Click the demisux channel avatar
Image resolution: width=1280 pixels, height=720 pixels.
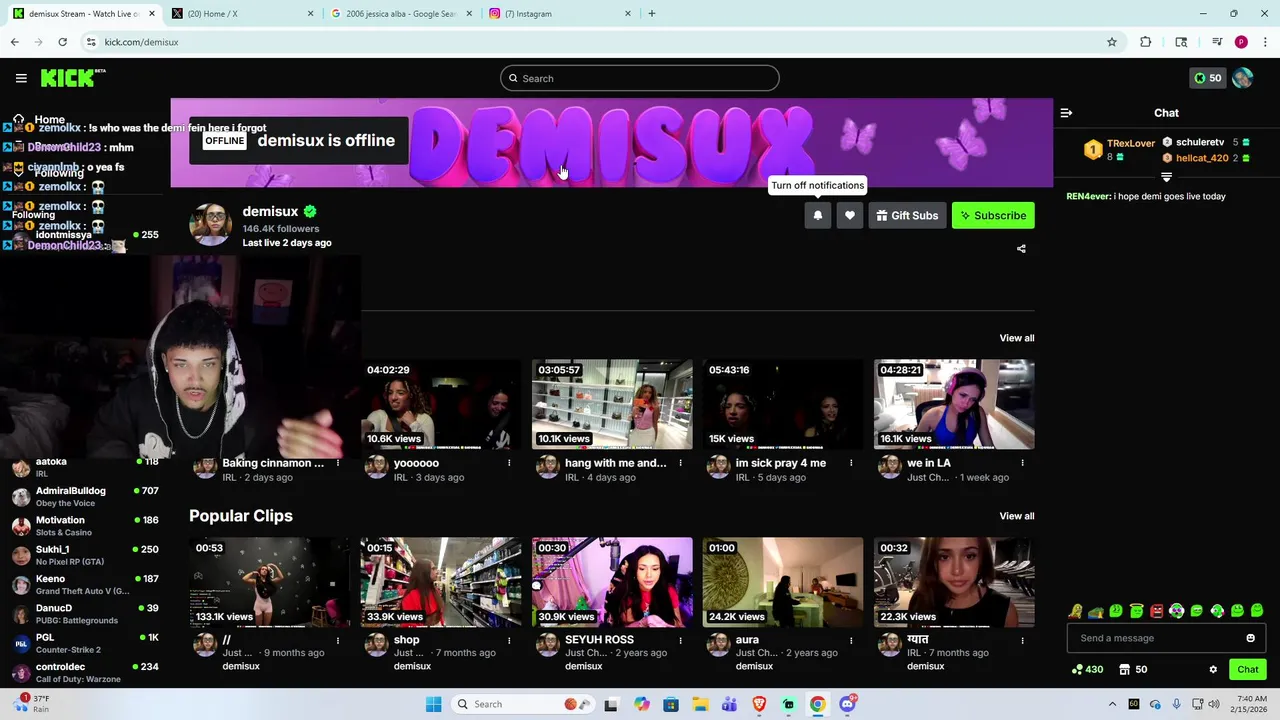tap(210, 225)
